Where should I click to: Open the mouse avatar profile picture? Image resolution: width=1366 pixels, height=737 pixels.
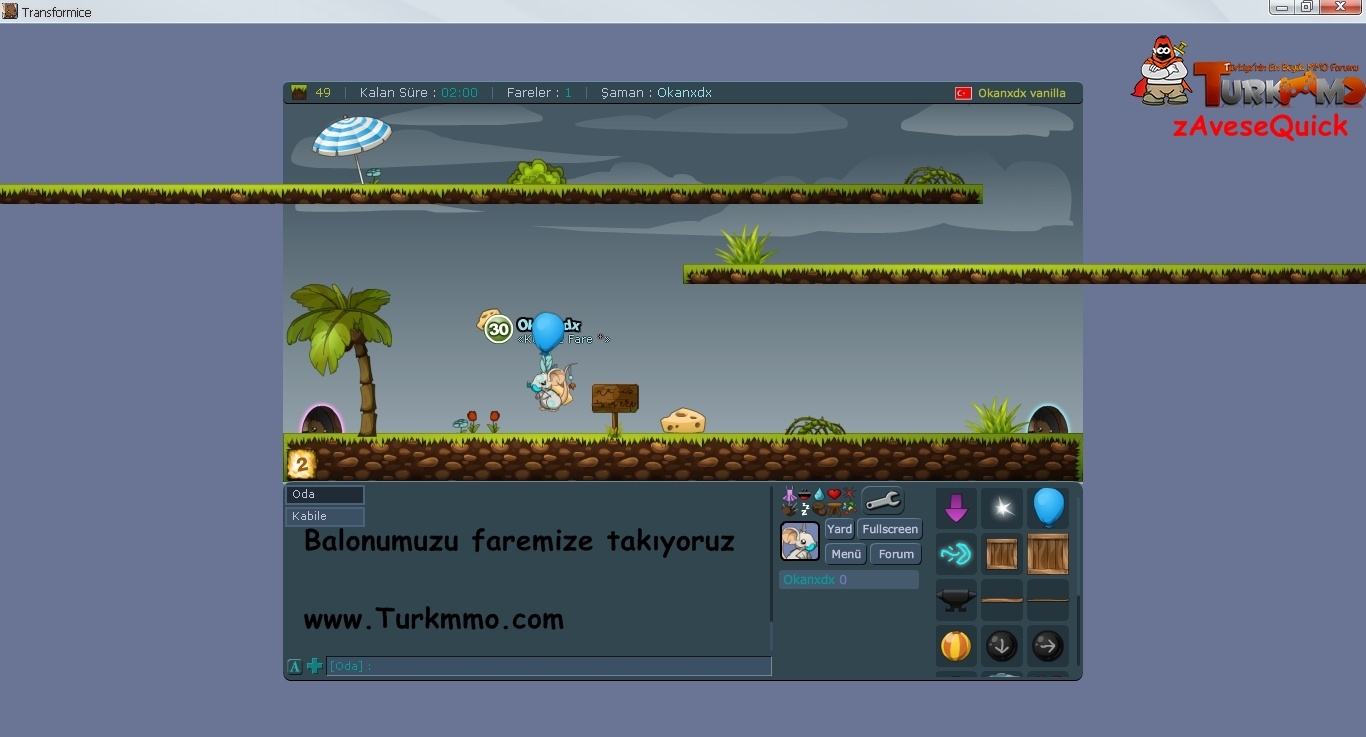(800, 541)
